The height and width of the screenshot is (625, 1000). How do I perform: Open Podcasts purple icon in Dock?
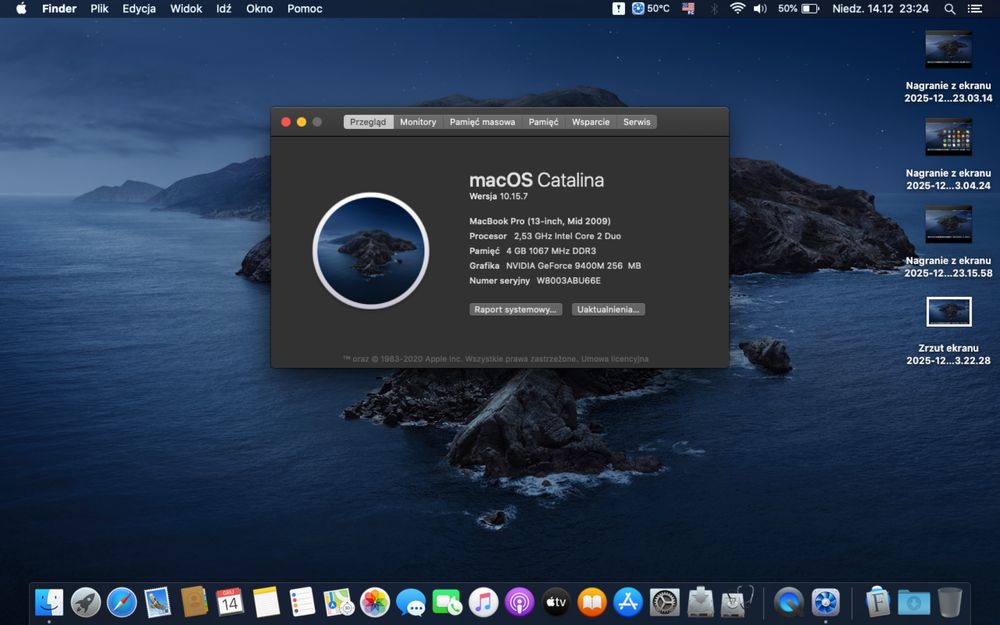520,602
